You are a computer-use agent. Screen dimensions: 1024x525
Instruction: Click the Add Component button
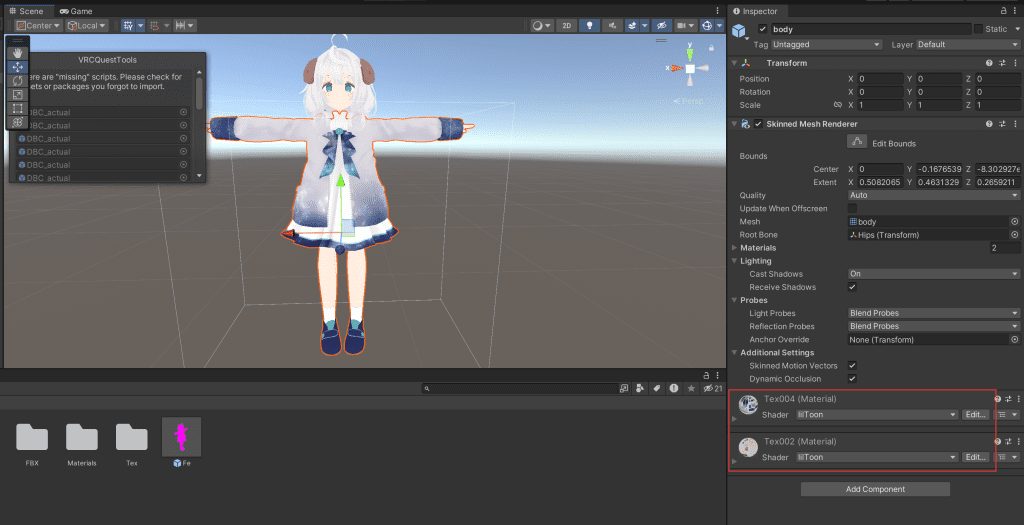pos(875,489)
